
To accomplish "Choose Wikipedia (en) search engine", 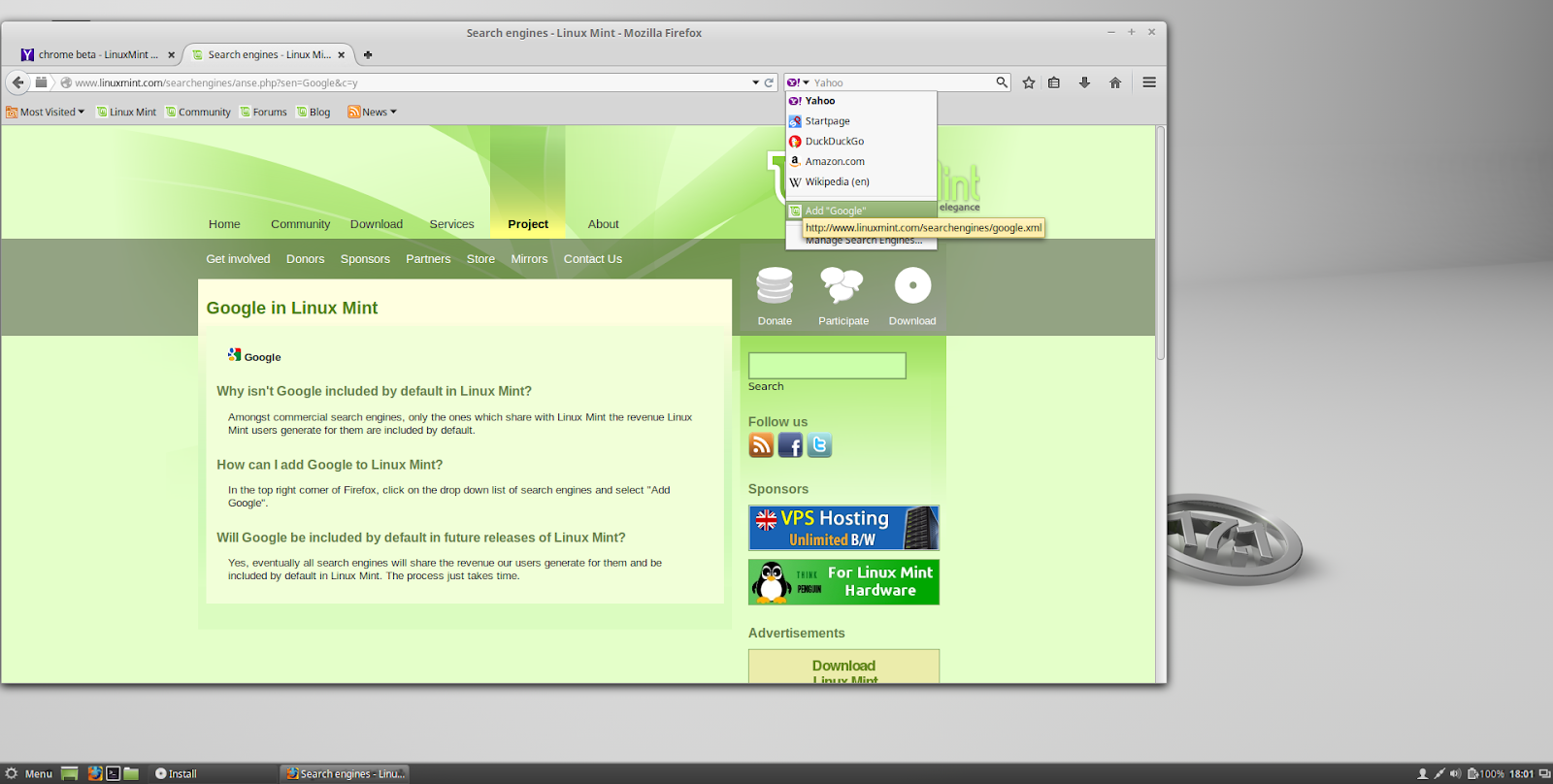I will (x=861, y=182).
